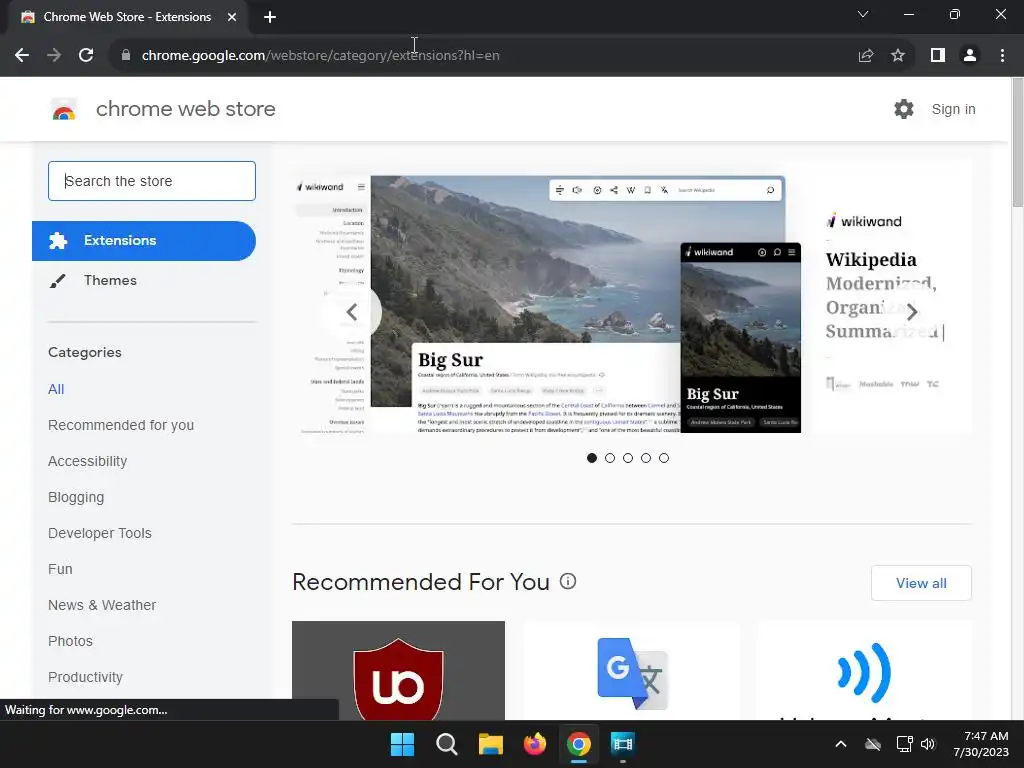
Task: Bookmark this tab with the star
Action: coord(898,56)
